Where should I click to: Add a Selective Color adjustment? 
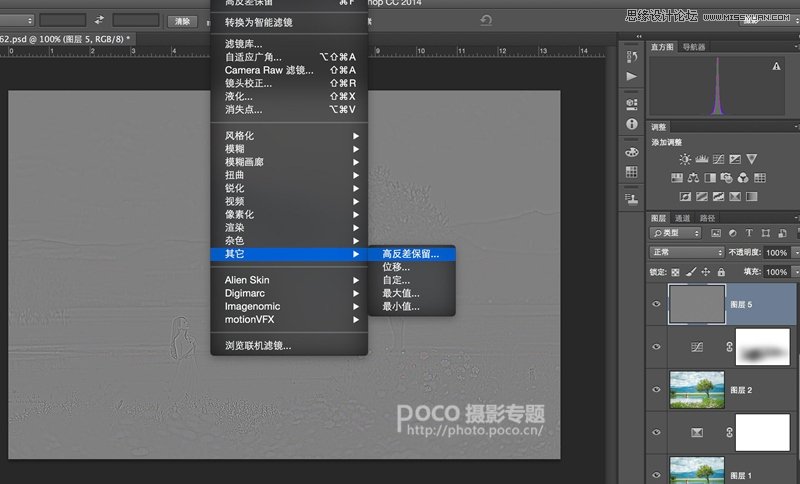tap(735, 196)
